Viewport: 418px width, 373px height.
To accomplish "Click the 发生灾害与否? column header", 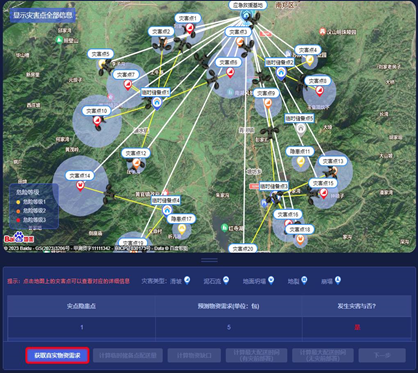I will (x=356, y=306).
